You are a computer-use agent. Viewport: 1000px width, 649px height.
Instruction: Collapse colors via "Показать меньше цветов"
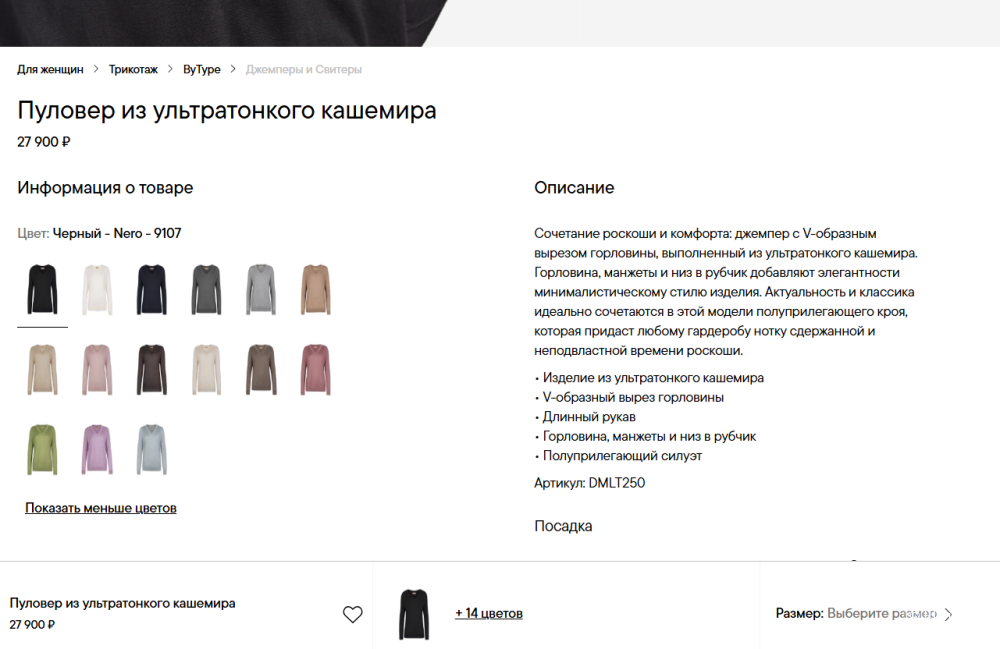point(100,509)
